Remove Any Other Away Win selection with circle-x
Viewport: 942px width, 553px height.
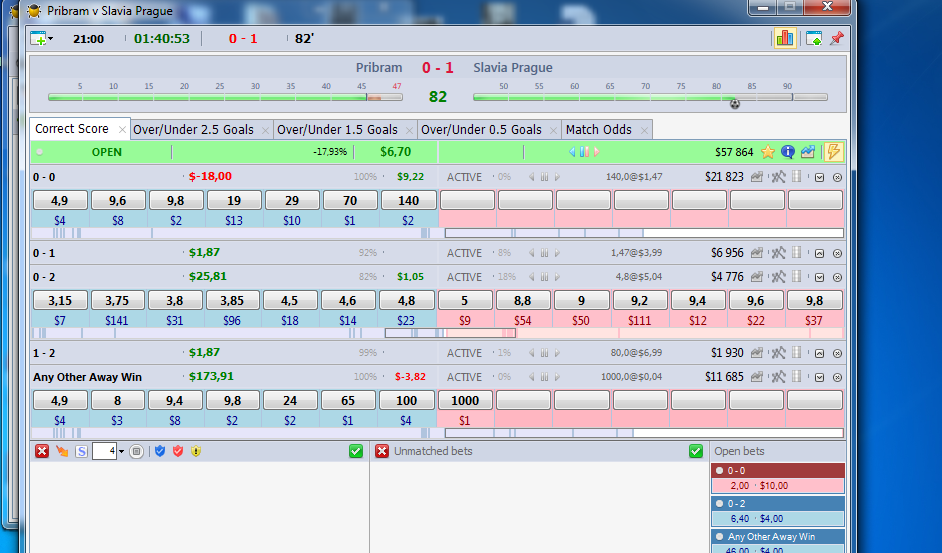coord(837,377)
